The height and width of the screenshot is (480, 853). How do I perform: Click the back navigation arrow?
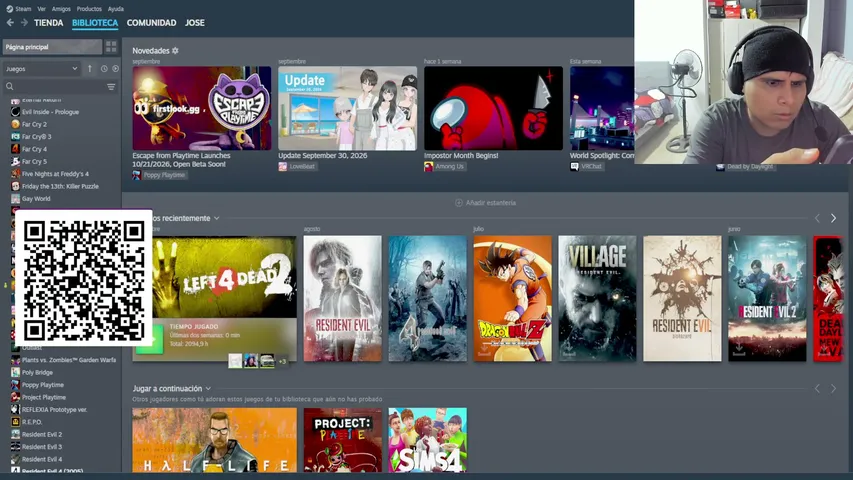click(x=10, y=23)
